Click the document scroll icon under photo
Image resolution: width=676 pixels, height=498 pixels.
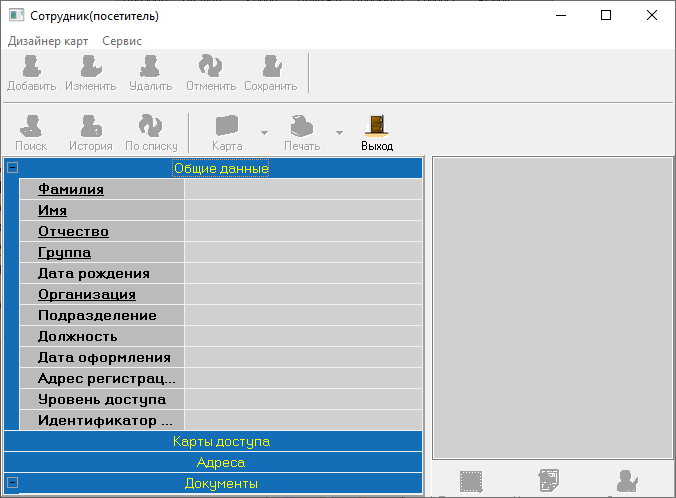click(x=549, y=481)
